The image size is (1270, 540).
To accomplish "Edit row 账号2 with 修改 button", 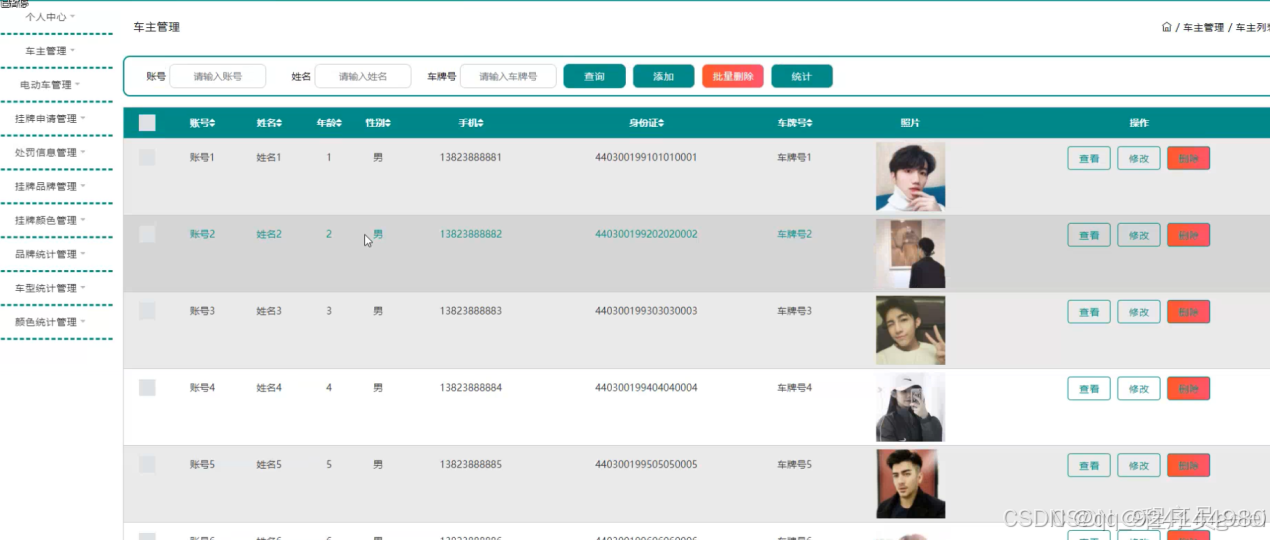I will (1139, 235).
